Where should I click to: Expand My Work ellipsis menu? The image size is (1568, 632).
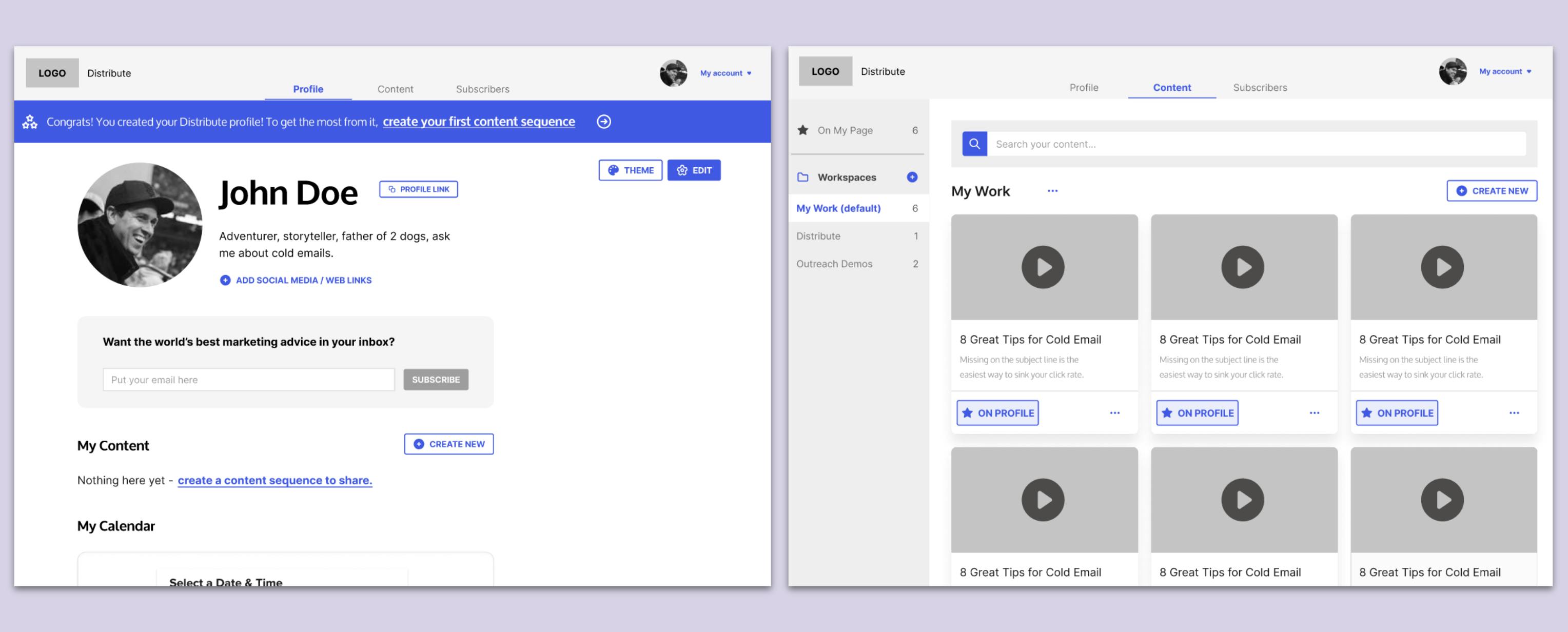tap(1052, 189)
